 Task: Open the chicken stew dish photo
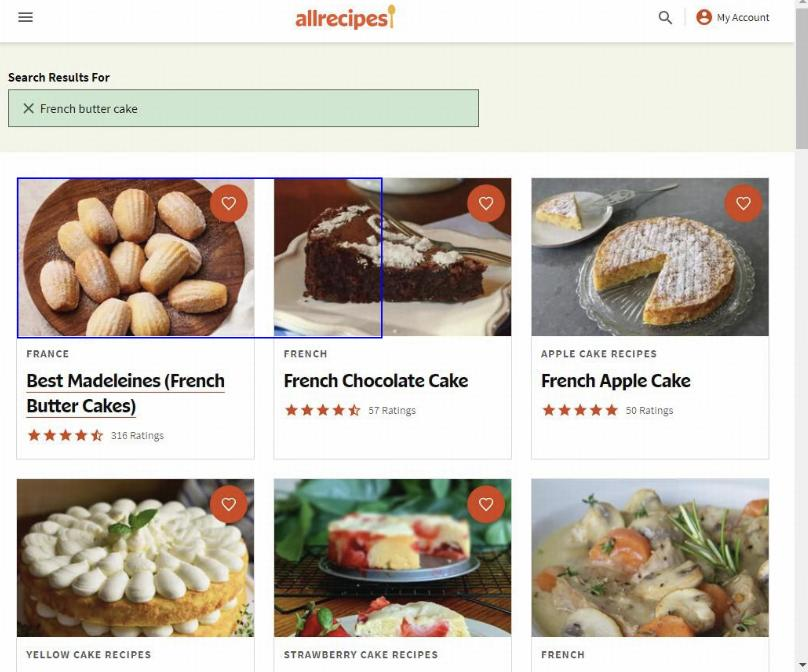(x=650, y=558)
